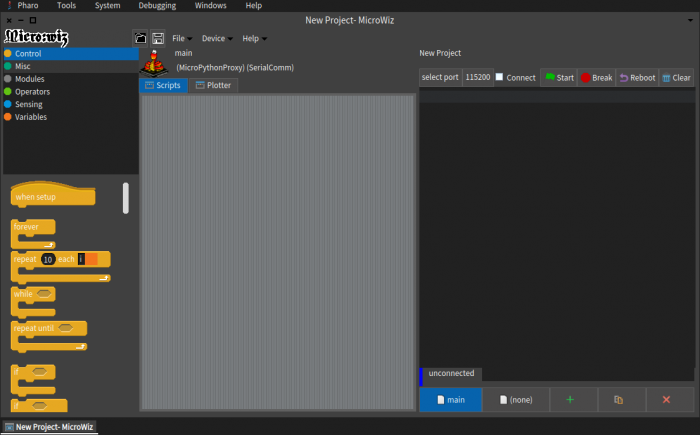Open the Tools menu
This screenshot has height=435, width=700.
[67, 6]
